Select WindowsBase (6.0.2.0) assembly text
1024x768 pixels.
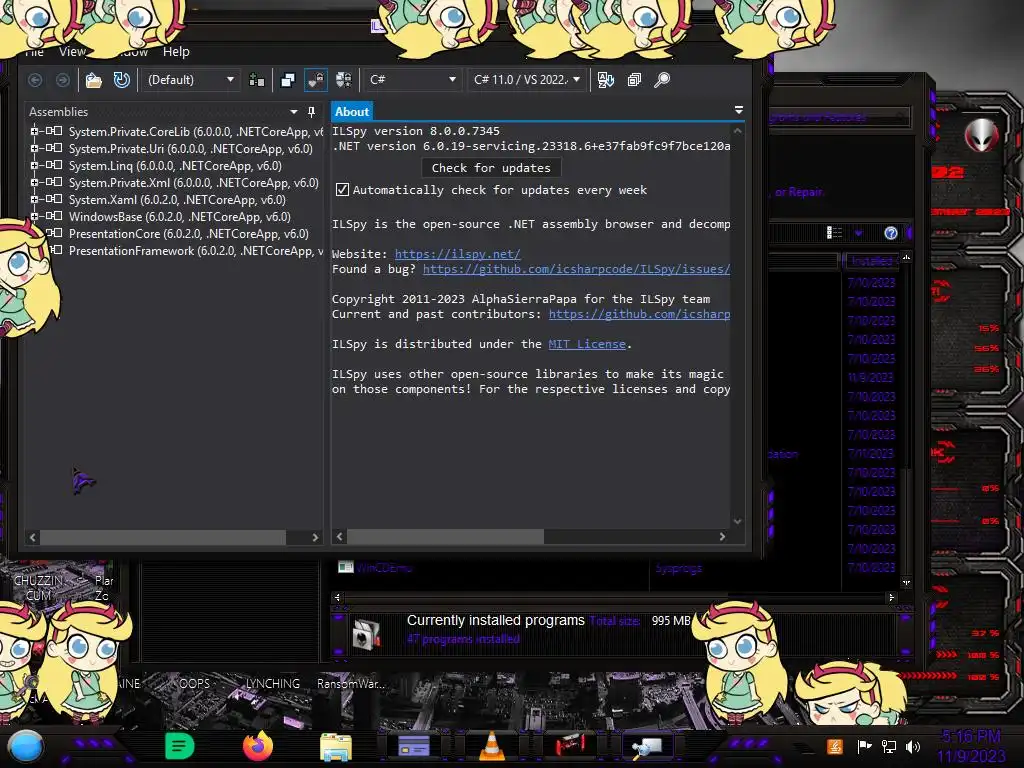click(x=180, y=217)
